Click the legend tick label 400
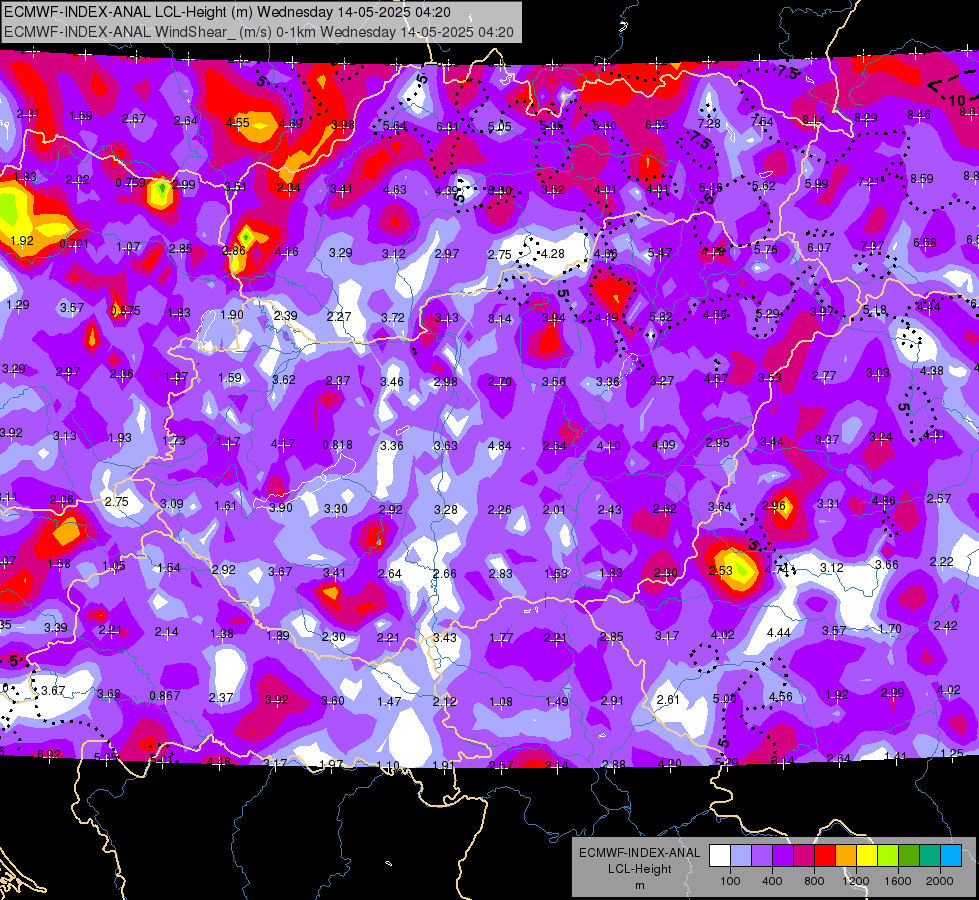 772,881
